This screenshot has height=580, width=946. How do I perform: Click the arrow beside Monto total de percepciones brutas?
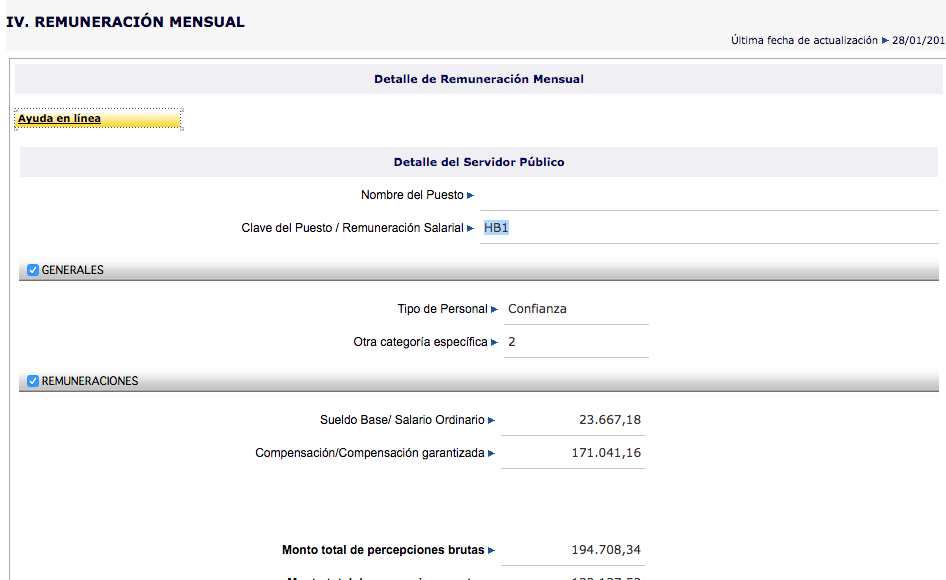tap(491, 550)
